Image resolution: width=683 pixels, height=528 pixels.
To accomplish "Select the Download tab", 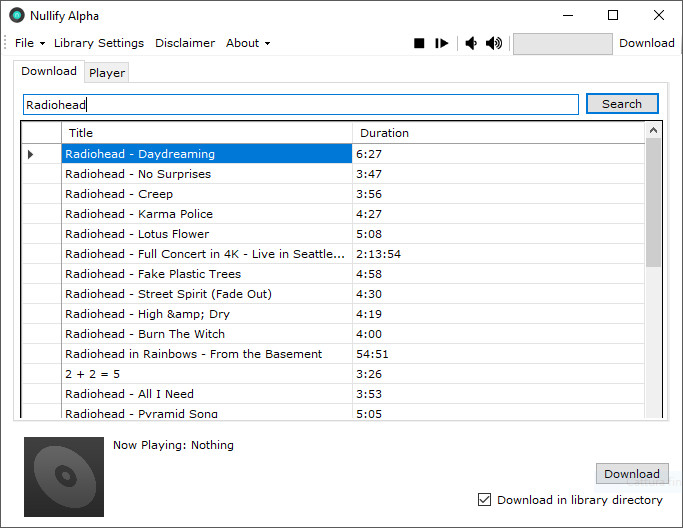I will pos(49,71).
